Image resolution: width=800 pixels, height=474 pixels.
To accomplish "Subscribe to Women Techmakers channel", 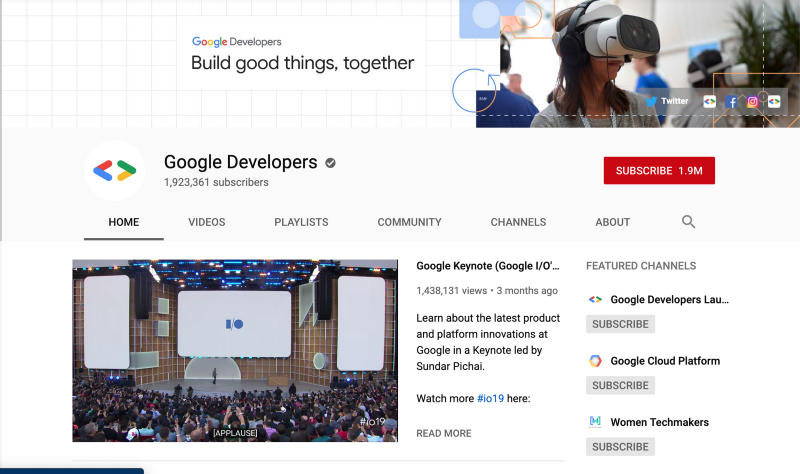I will coord(620,446).
